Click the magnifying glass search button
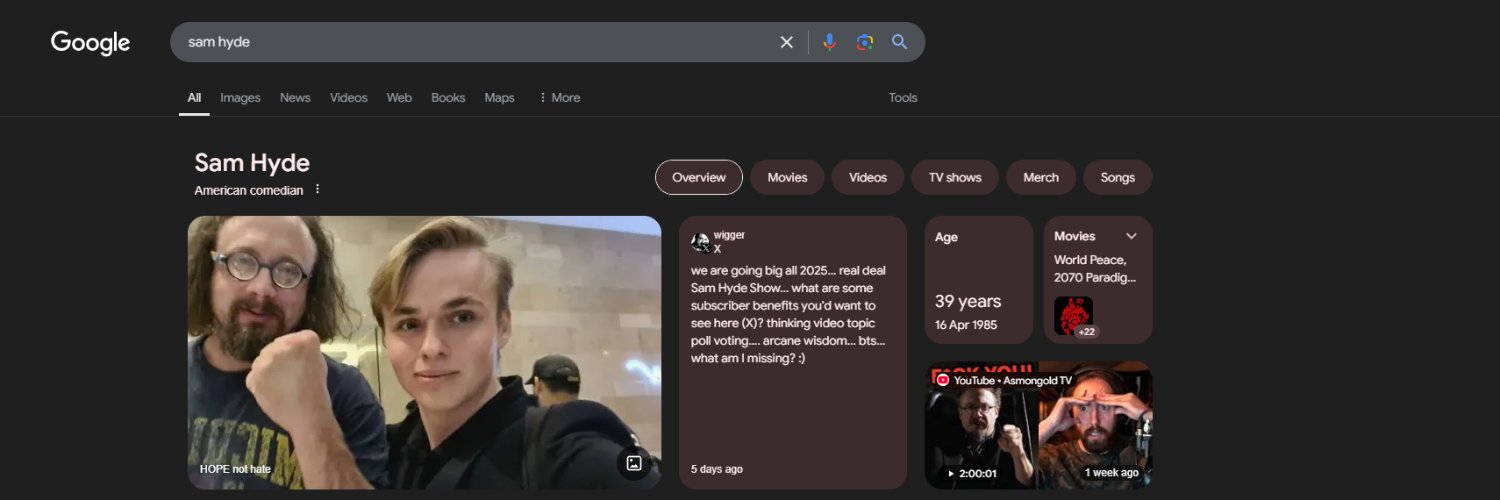Screen dimensions: 1500x500 pos(900,42)
